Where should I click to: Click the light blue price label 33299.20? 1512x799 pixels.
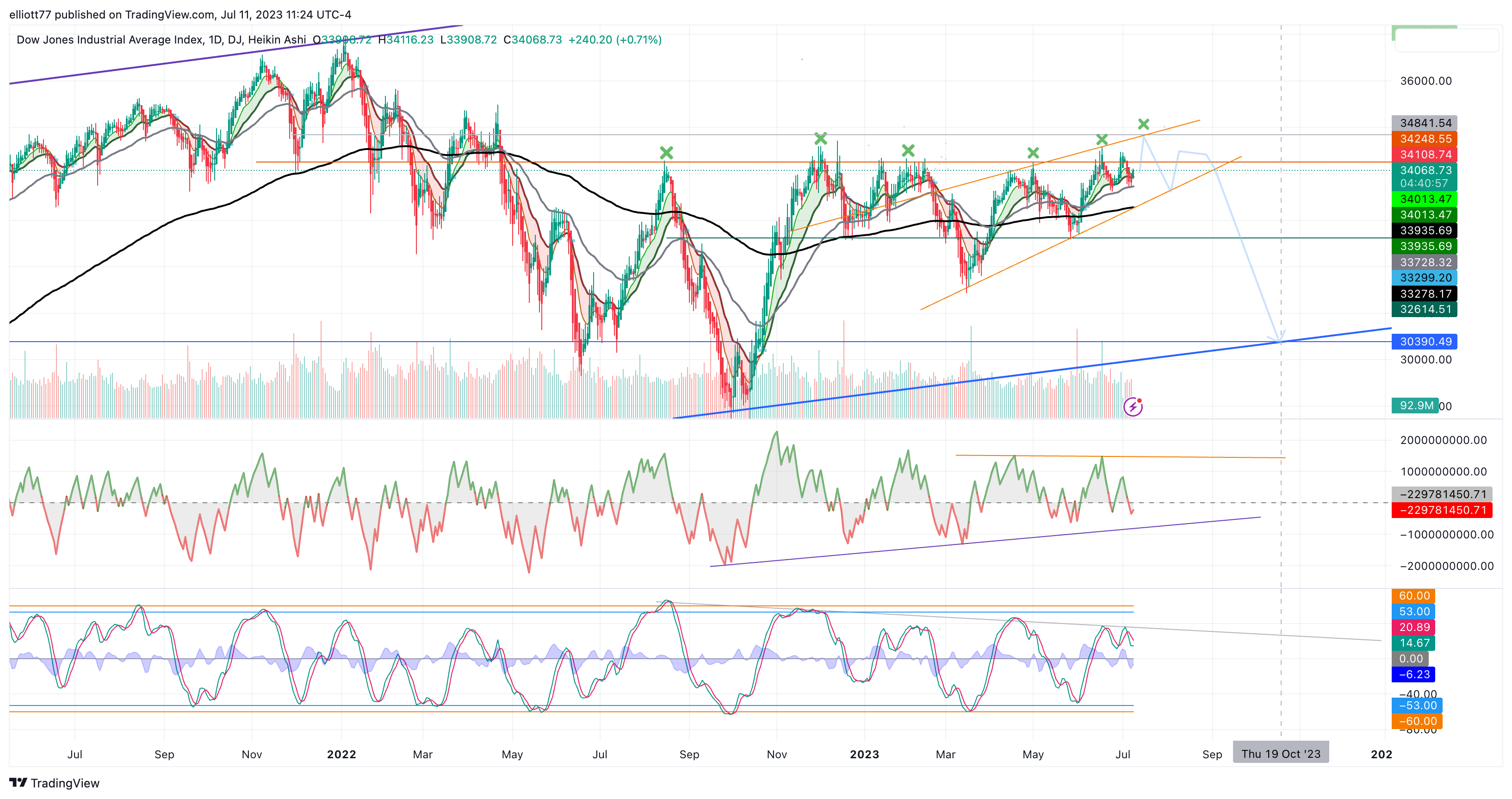[x=1425, y=278]
